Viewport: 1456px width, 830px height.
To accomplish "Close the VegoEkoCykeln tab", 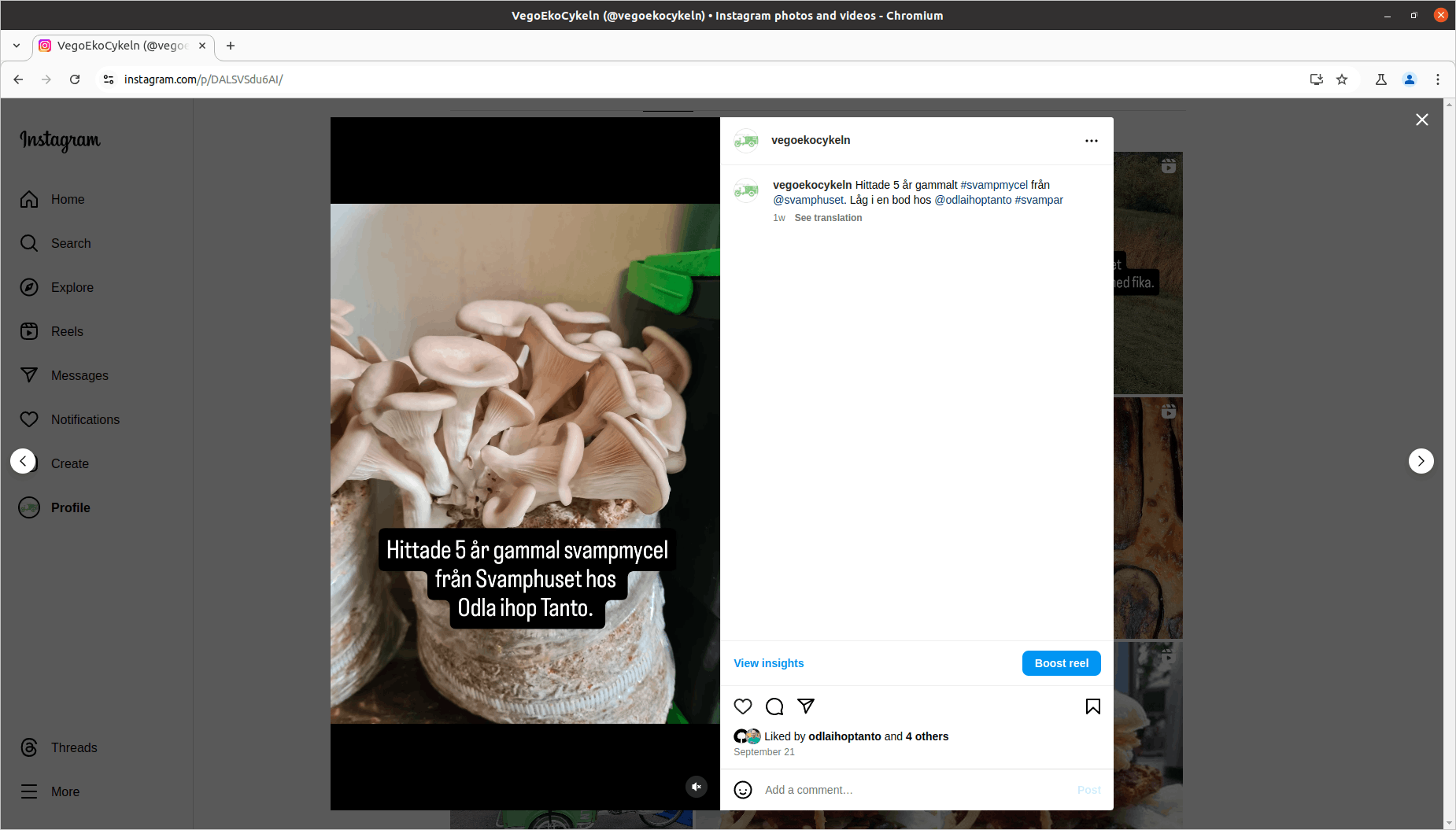I will pyautogui.click(x=202, y=46).
